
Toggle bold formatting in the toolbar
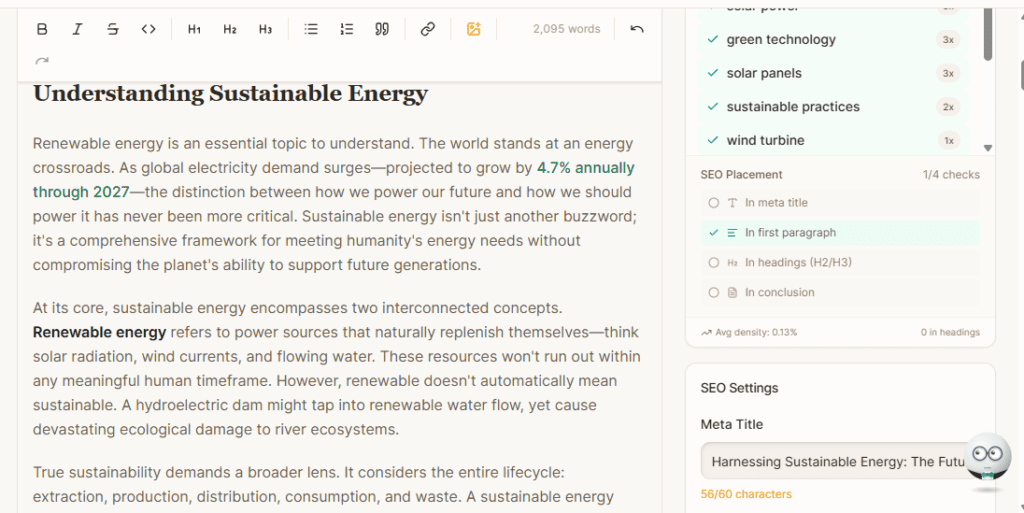[42, 29]
